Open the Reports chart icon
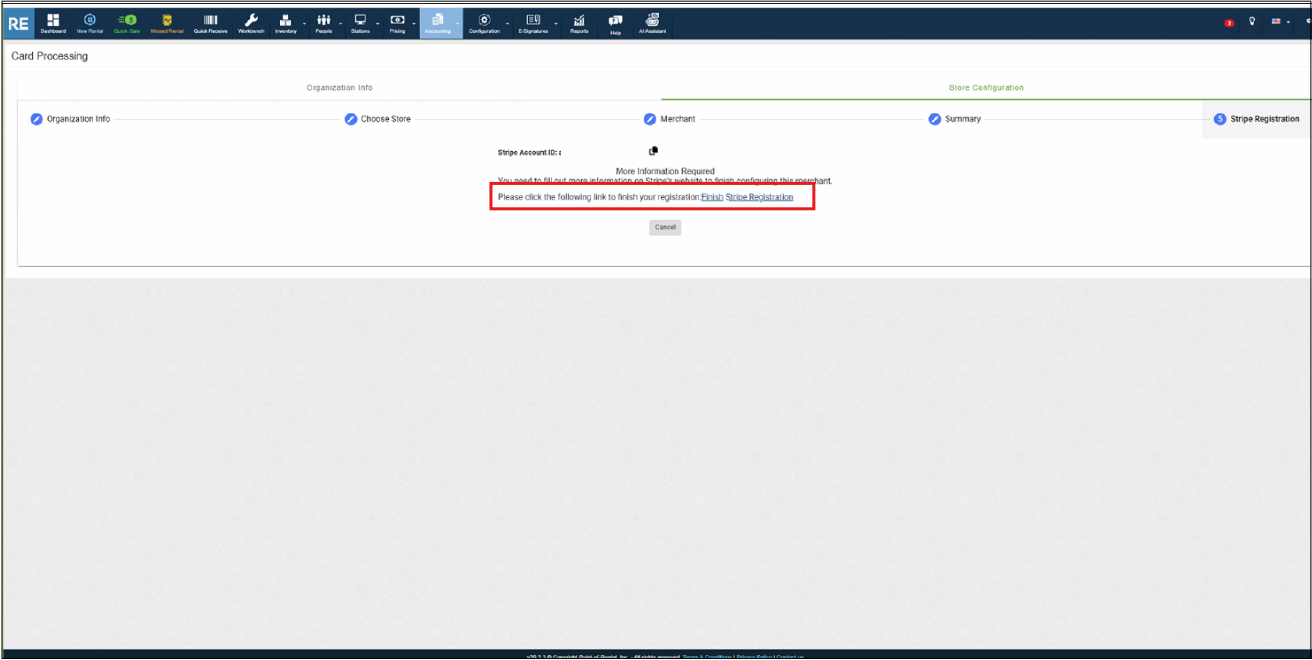 click(x=579, y=23)
